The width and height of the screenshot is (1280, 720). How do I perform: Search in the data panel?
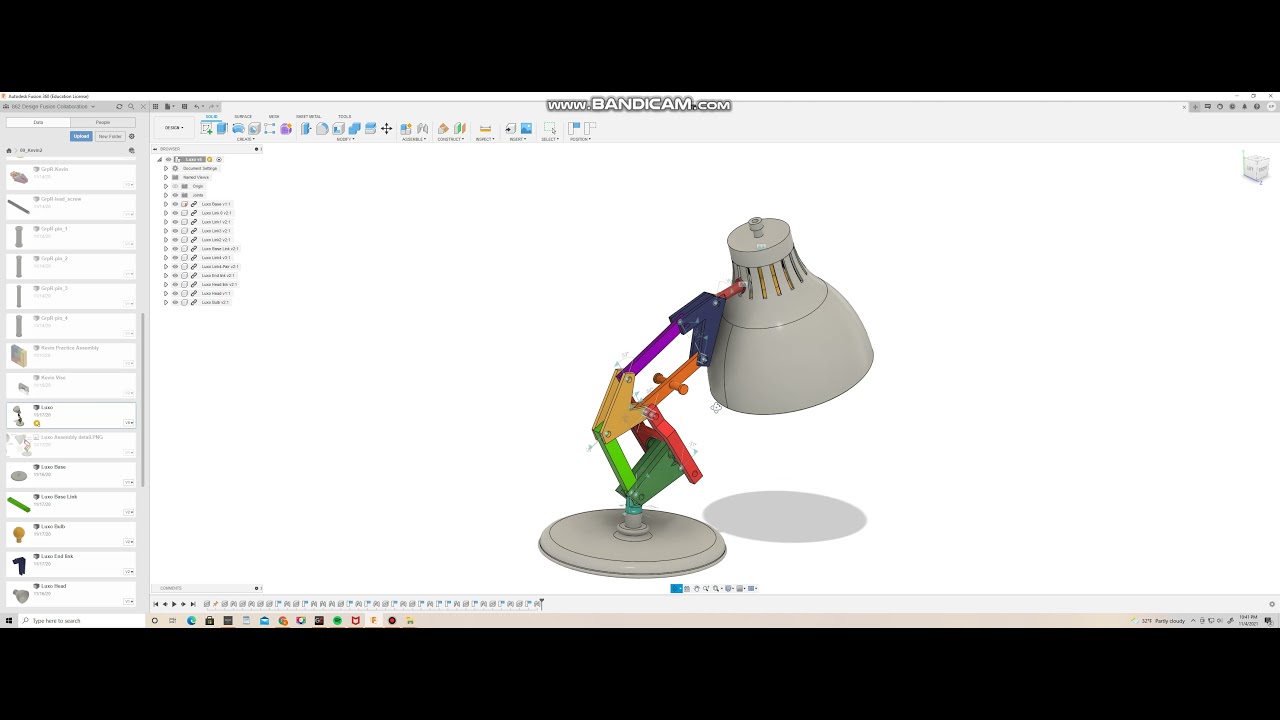tap(131, 106)
